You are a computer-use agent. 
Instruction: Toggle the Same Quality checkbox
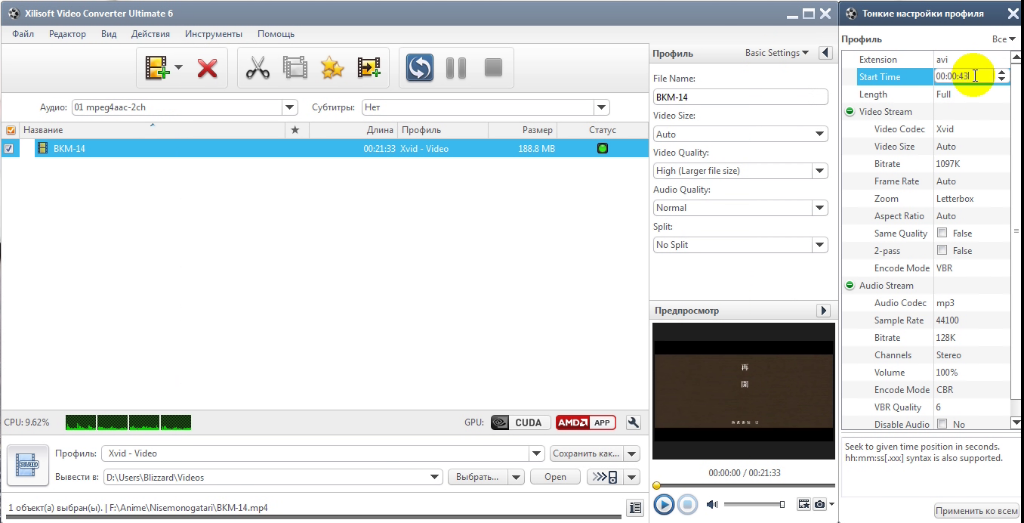coord(942,233)
